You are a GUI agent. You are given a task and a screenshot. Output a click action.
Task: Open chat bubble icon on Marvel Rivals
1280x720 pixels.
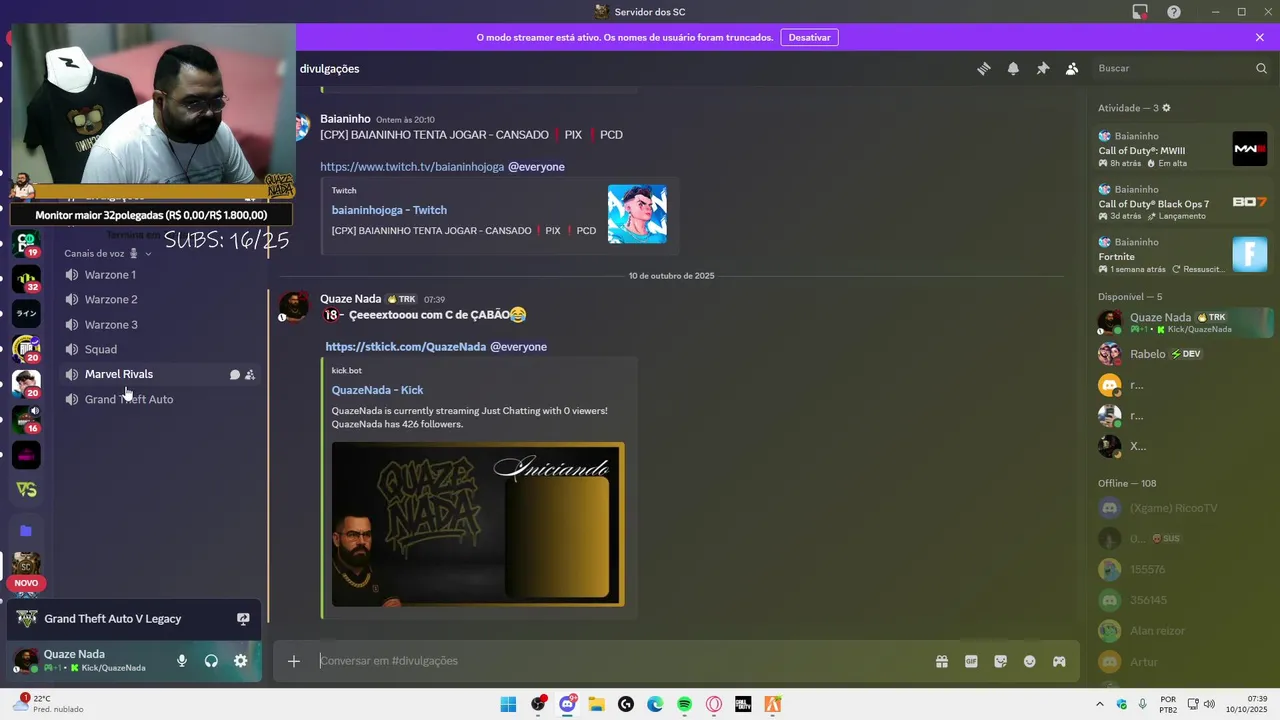(x=235, y=375)
